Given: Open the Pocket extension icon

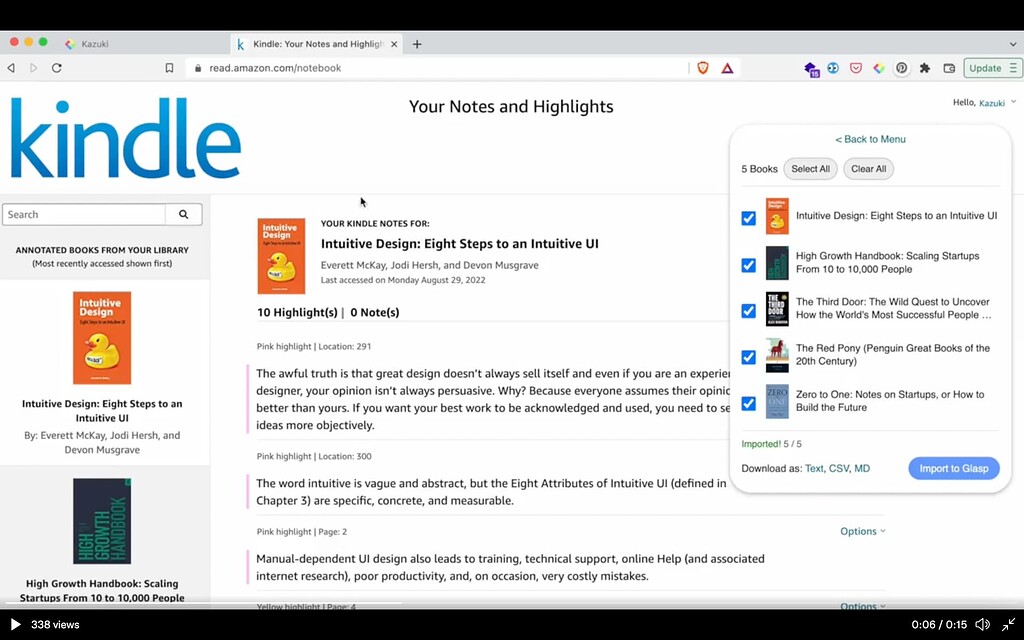Looking at the screenshot, I should [856, 67].
